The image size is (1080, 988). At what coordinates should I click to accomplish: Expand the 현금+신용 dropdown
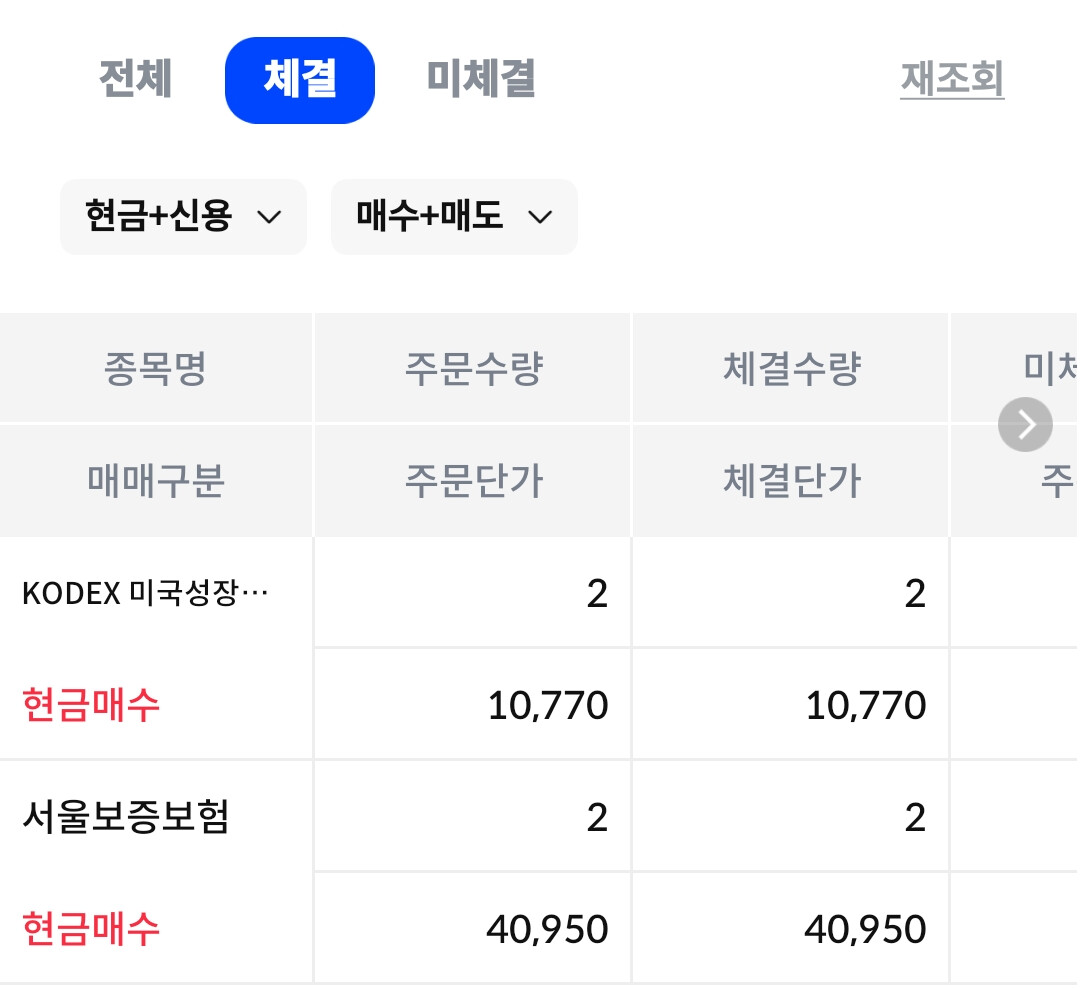pyautogui.click(x=183, y=217)
